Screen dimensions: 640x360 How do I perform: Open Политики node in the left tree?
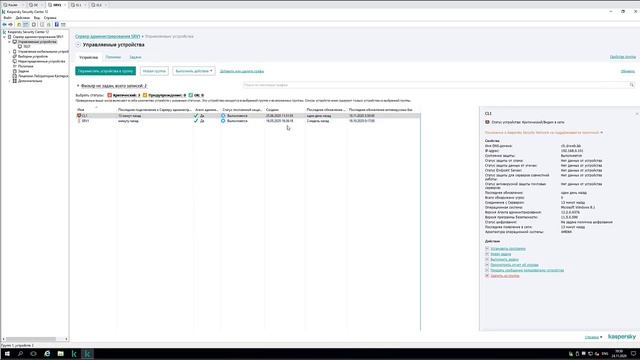coord(26,66)
